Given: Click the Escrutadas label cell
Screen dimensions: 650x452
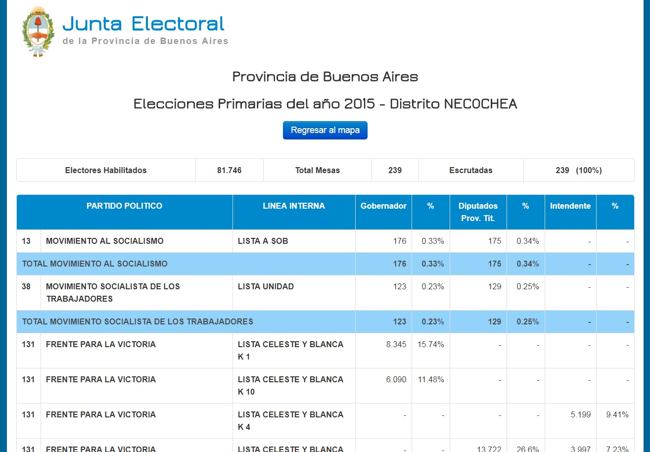Looking at the screenshot, I should pyautogui.click(x=470, y=170).
